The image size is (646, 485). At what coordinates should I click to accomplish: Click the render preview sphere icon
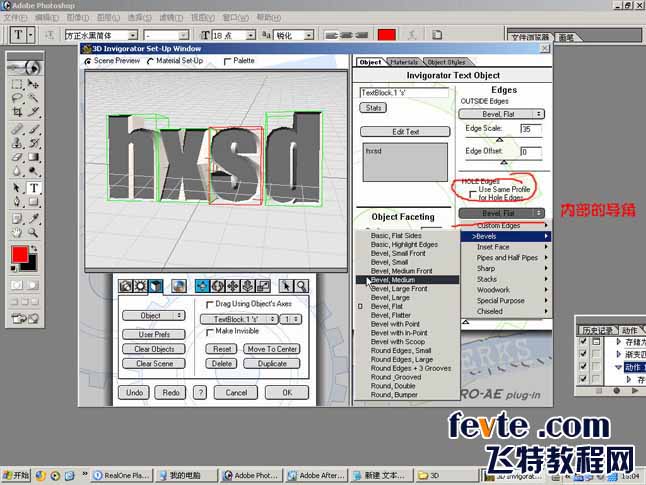click(179, 286)
